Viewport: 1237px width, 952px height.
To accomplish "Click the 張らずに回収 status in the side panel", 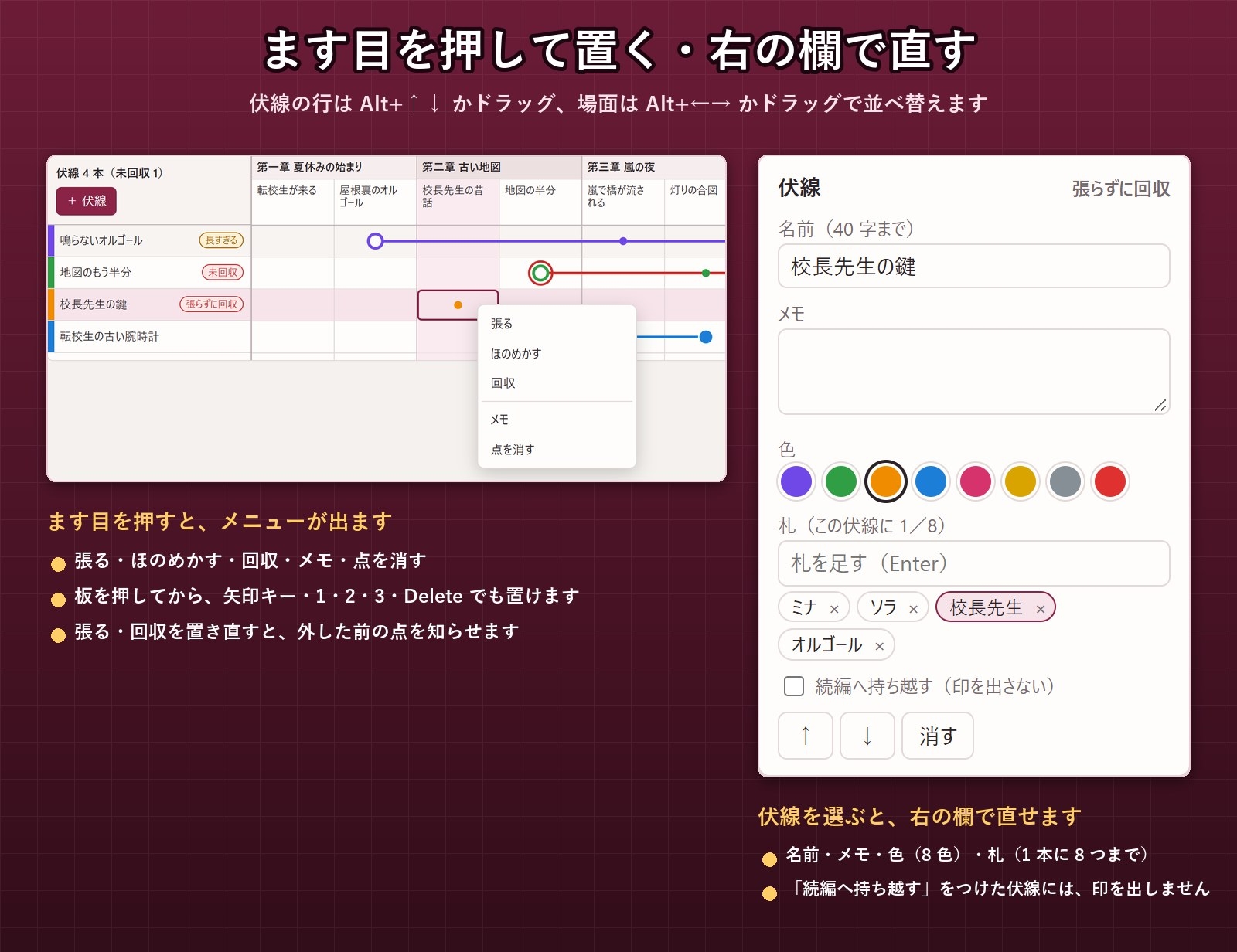I will [1121, 189].
